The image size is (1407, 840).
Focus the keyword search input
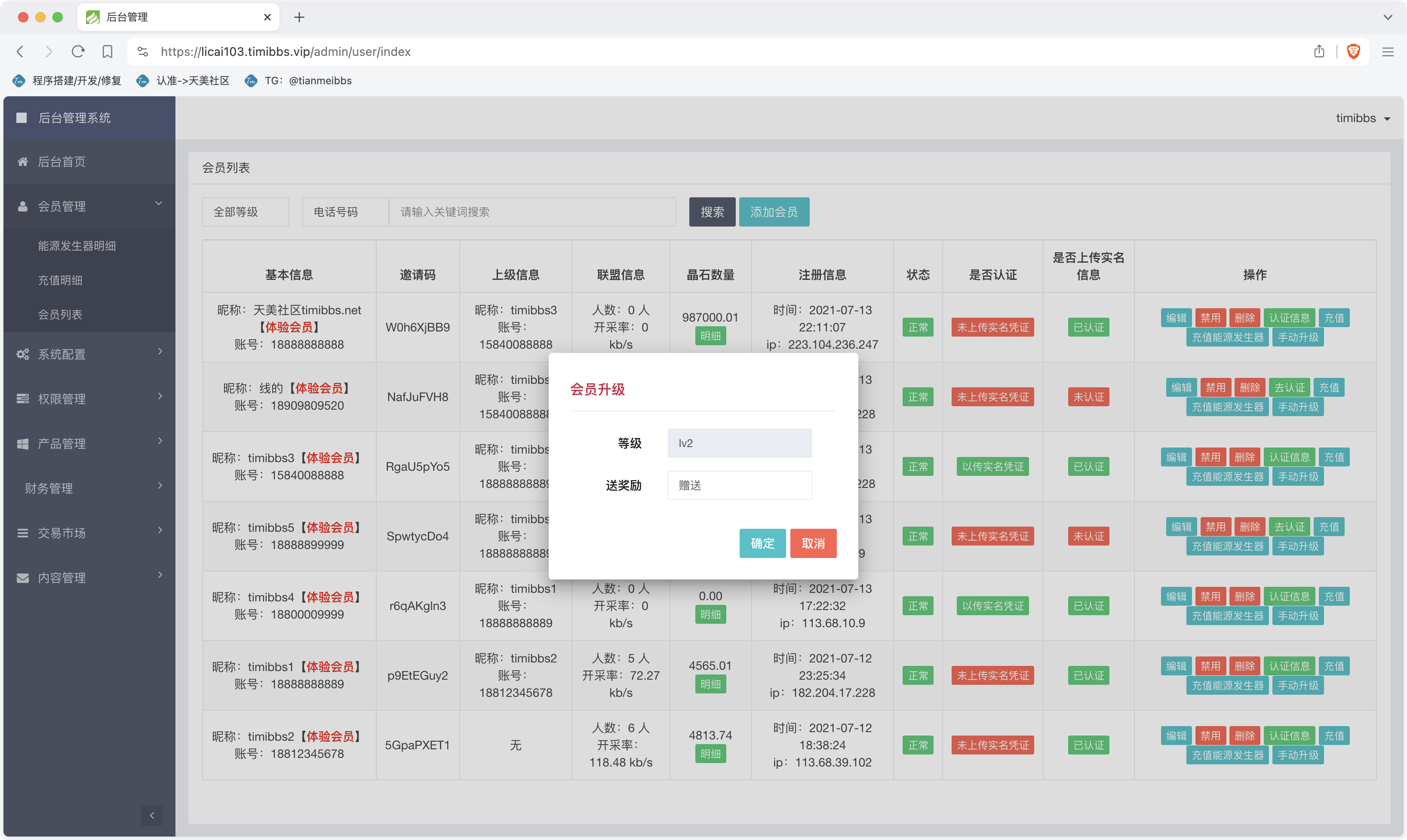[x=533, y=212]
